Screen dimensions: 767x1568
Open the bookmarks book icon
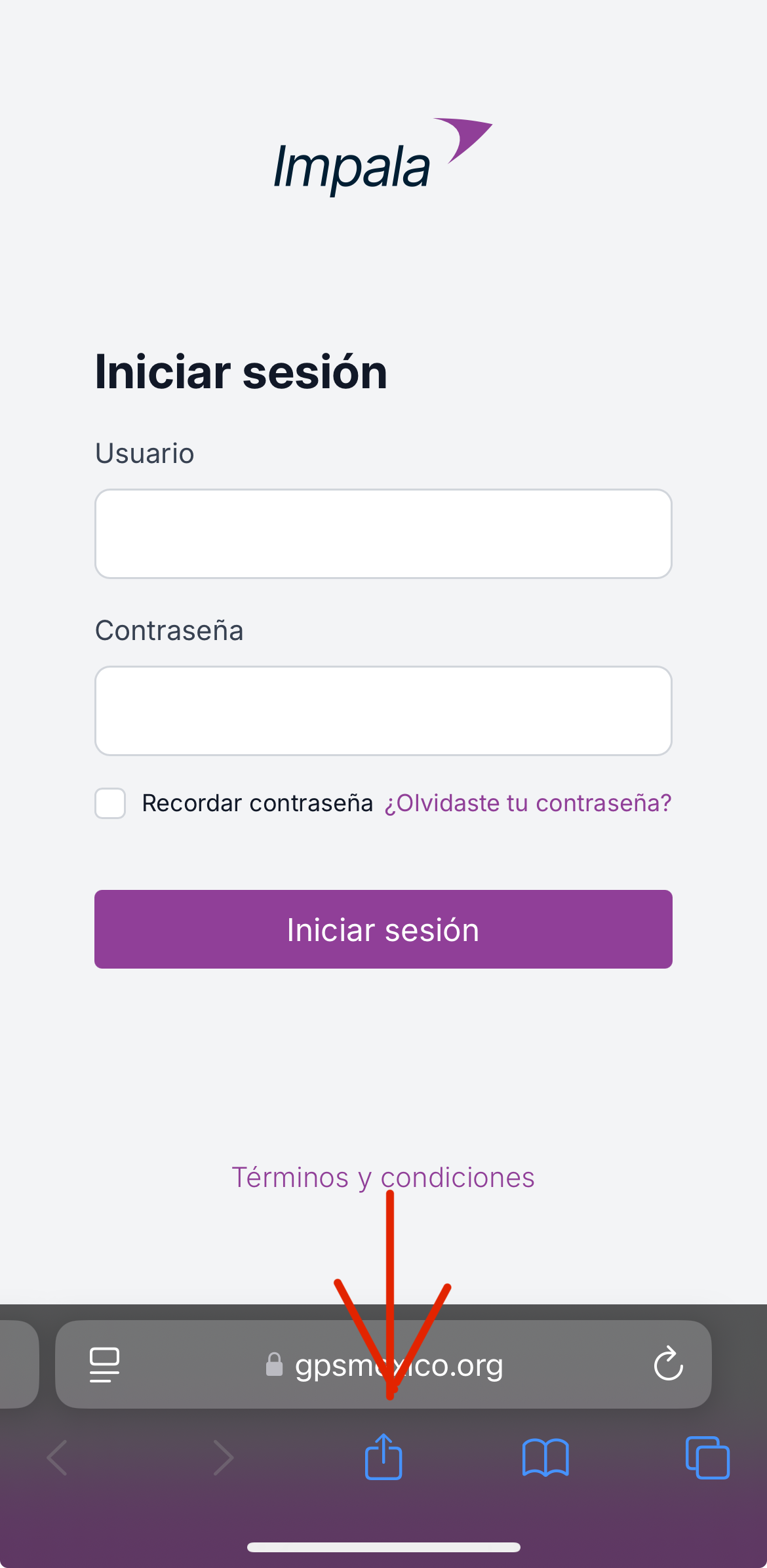pos(545,1458)
